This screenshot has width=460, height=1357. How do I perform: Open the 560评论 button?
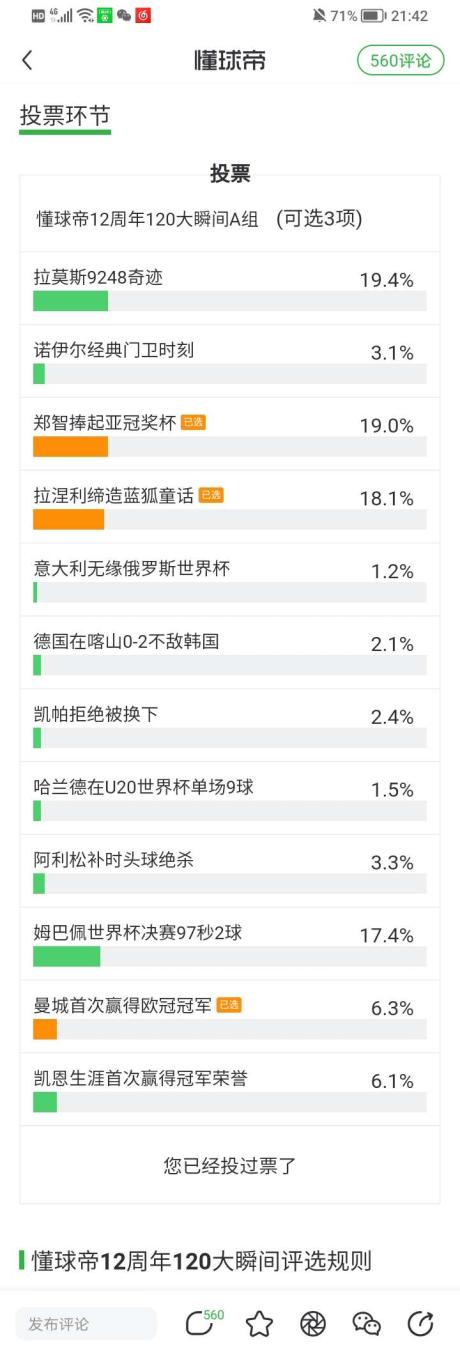[400, 60]
